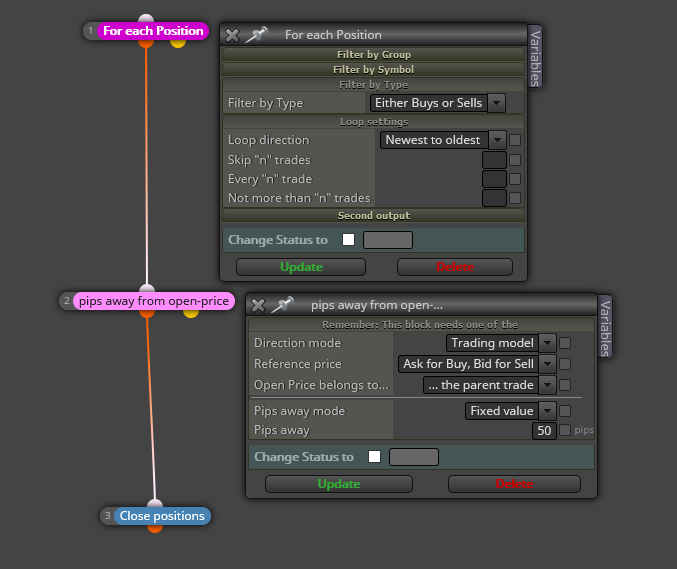Click Update in For each Position panel
The image size is (677, 569).
click(301, 267)
